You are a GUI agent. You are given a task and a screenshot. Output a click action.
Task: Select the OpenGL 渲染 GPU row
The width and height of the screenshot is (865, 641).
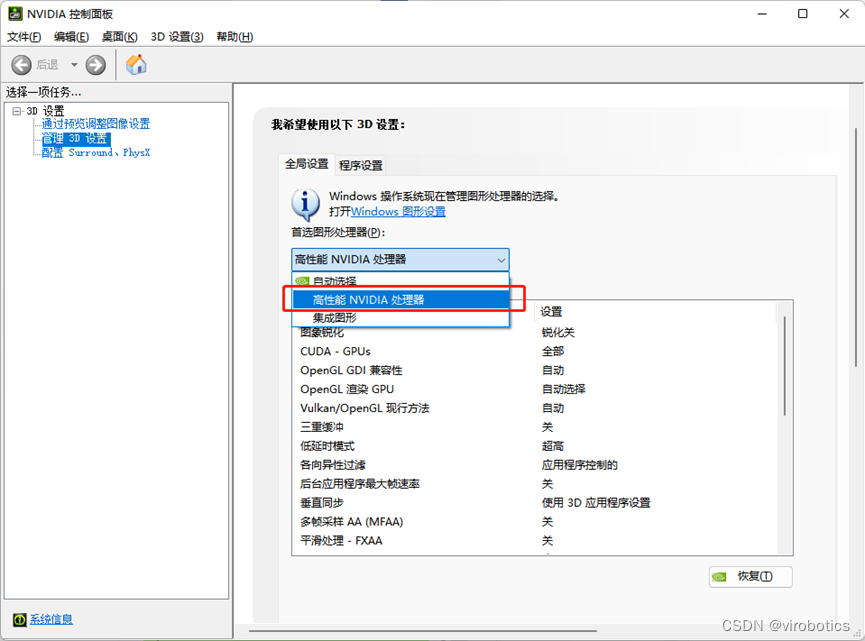pos(534,389)
